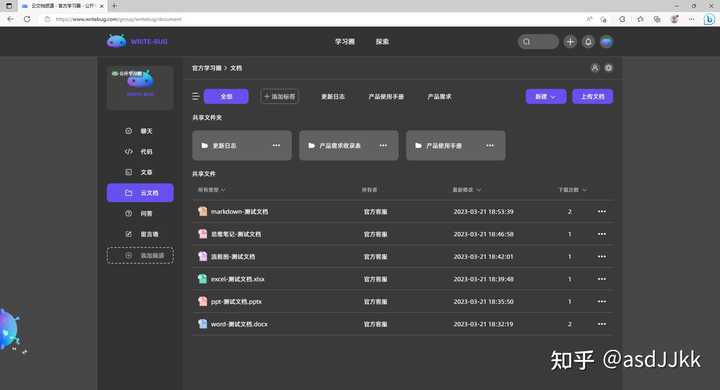Open the excel-测试文档.xlsx file

(237, 279)
